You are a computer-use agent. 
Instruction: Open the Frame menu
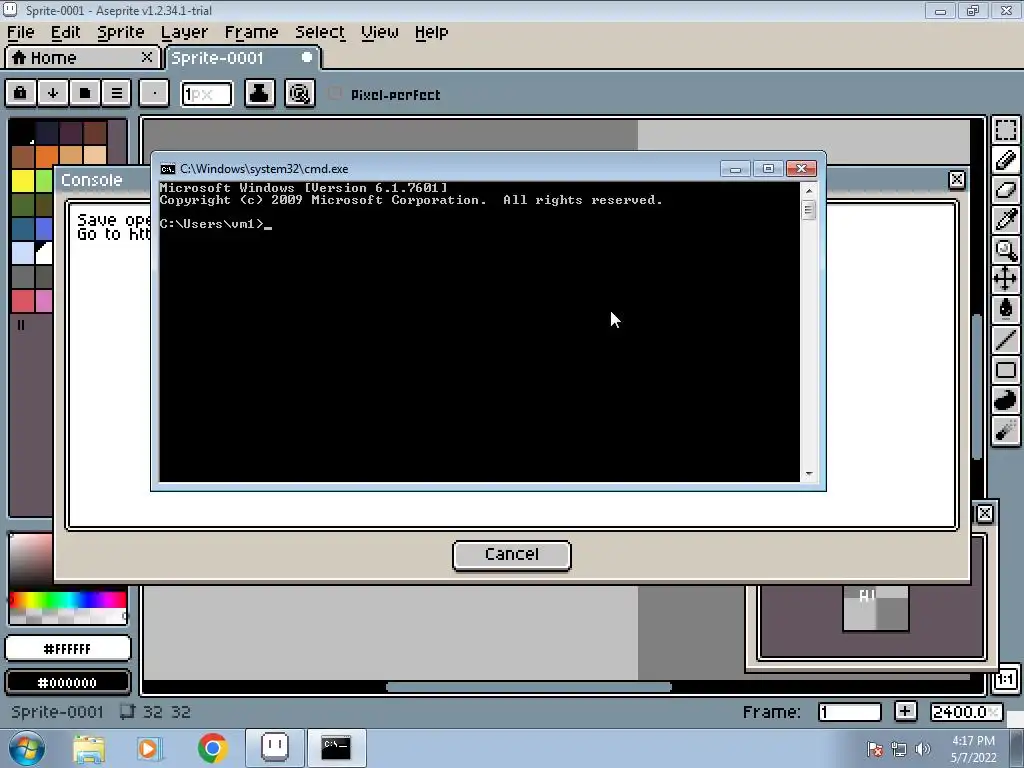251,32
